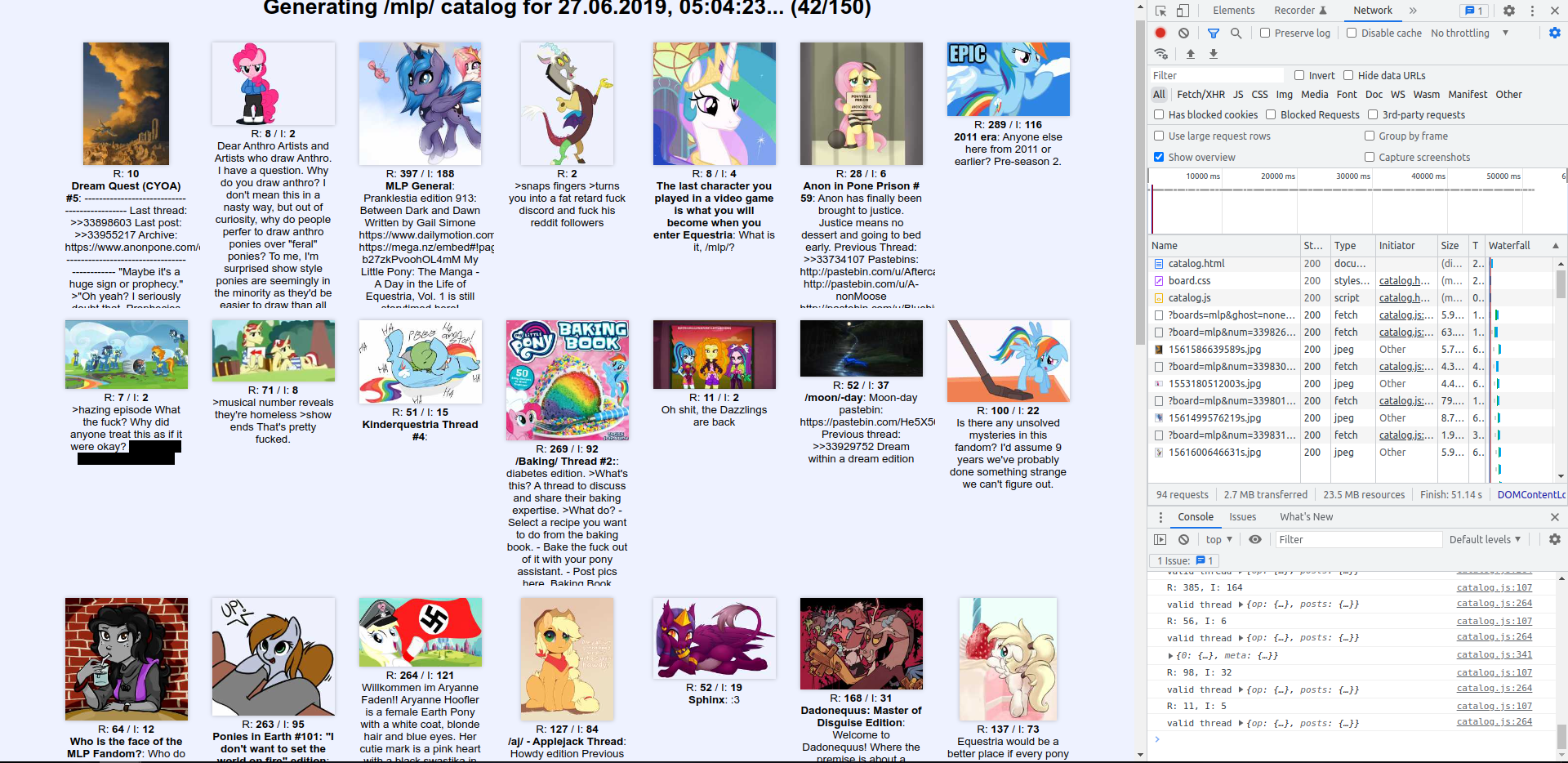
Task: Enable the Preserve log checkbox
Action: 1265,33
